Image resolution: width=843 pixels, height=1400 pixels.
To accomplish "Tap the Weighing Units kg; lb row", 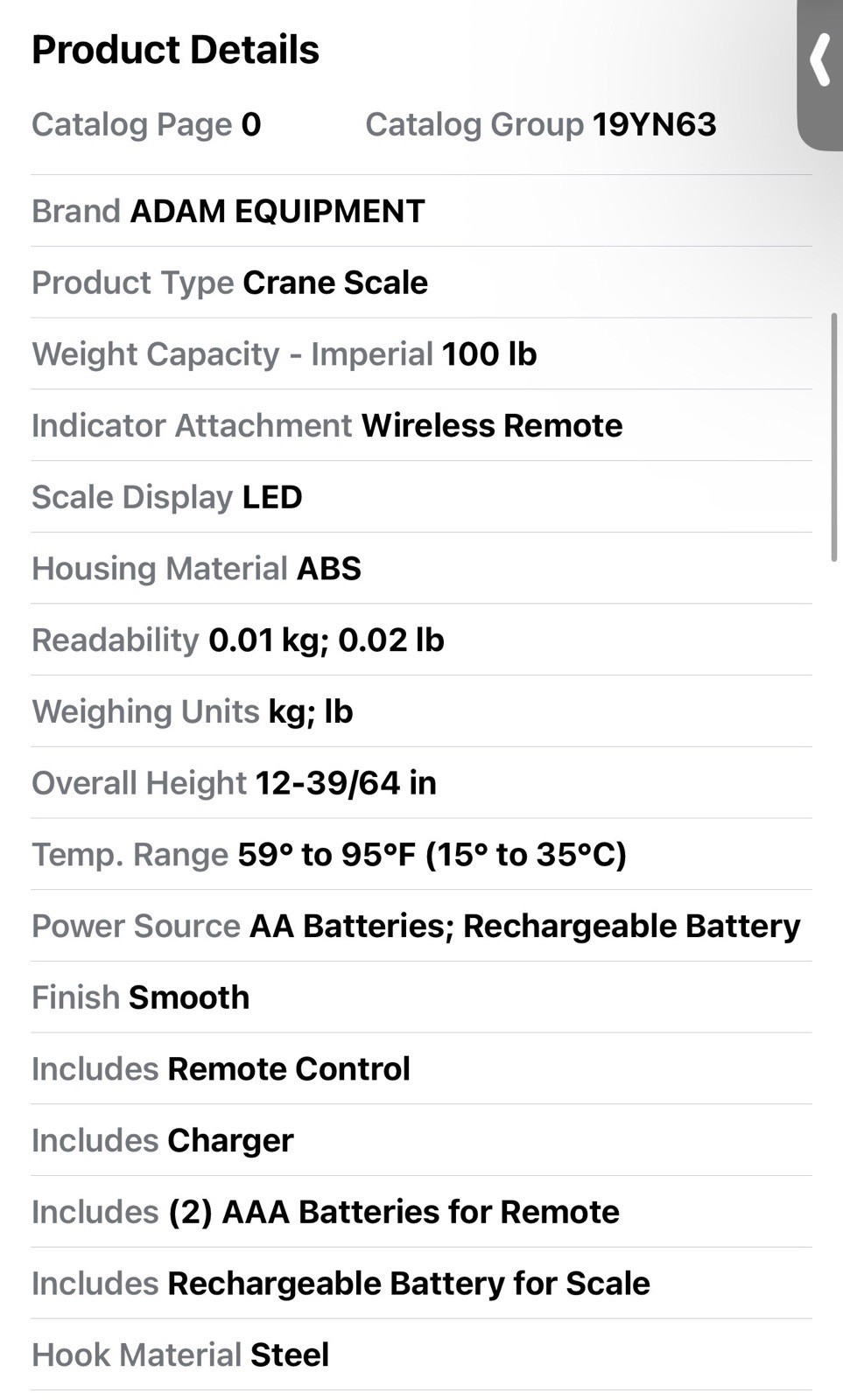I will (x=421, y=711).
